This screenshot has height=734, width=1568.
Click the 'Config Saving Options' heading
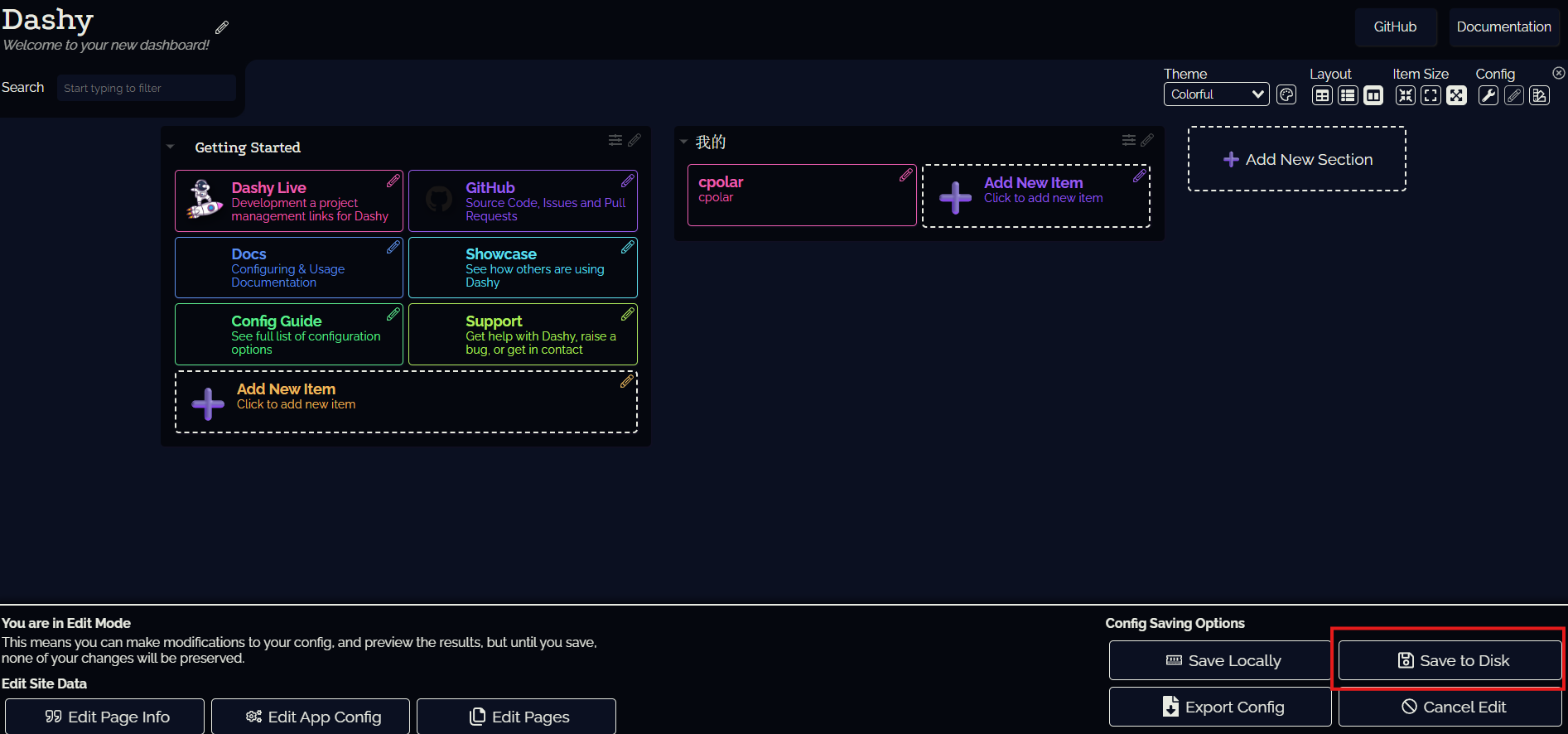[1175, 623]
